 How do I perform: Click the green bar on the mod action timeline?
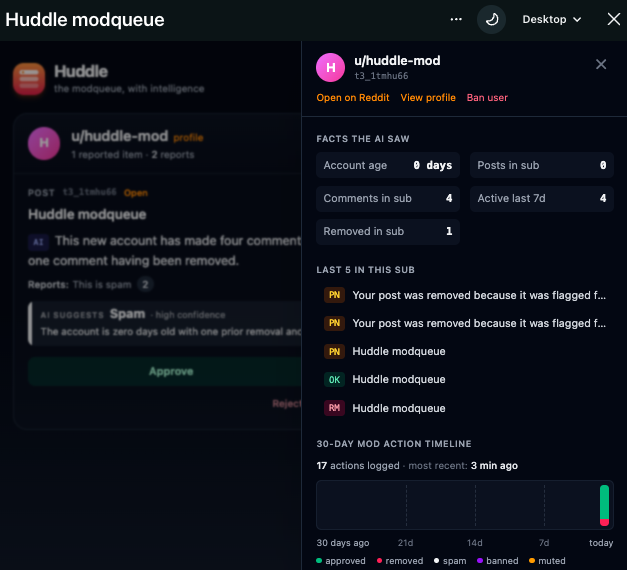click(604, 502)
